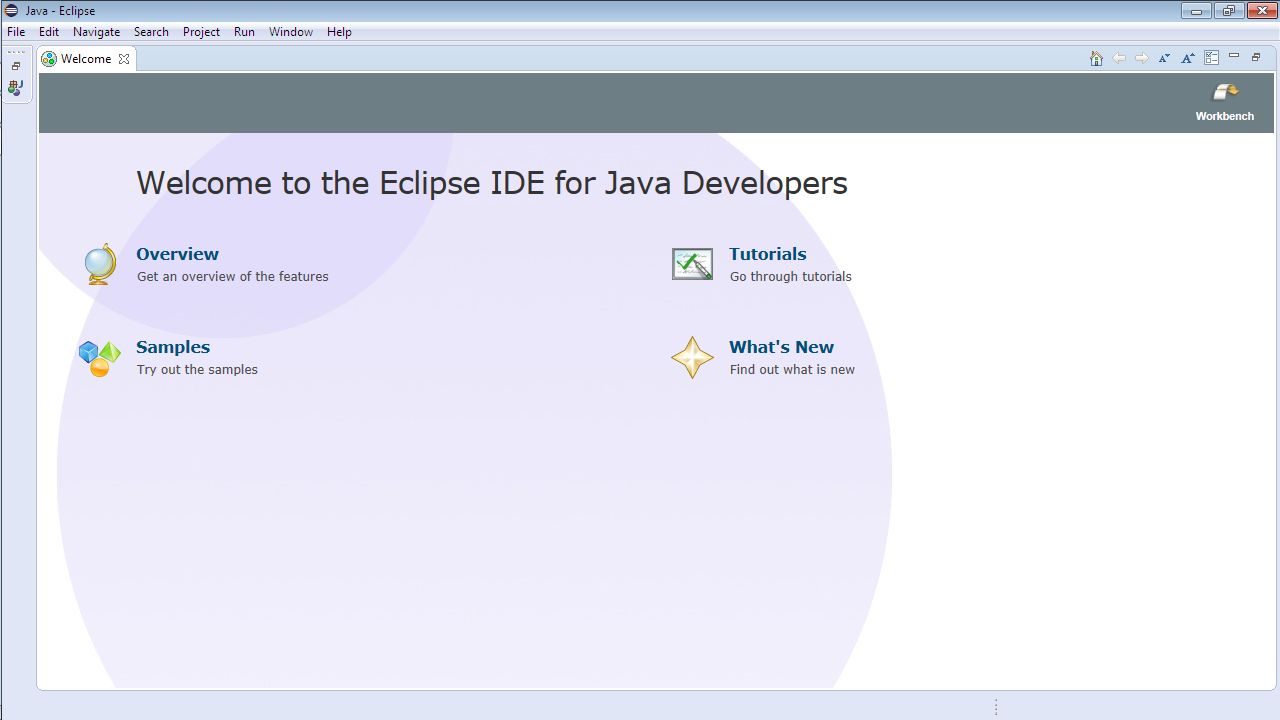
Task: Open the Tutorials link
Action: [767, 254]
